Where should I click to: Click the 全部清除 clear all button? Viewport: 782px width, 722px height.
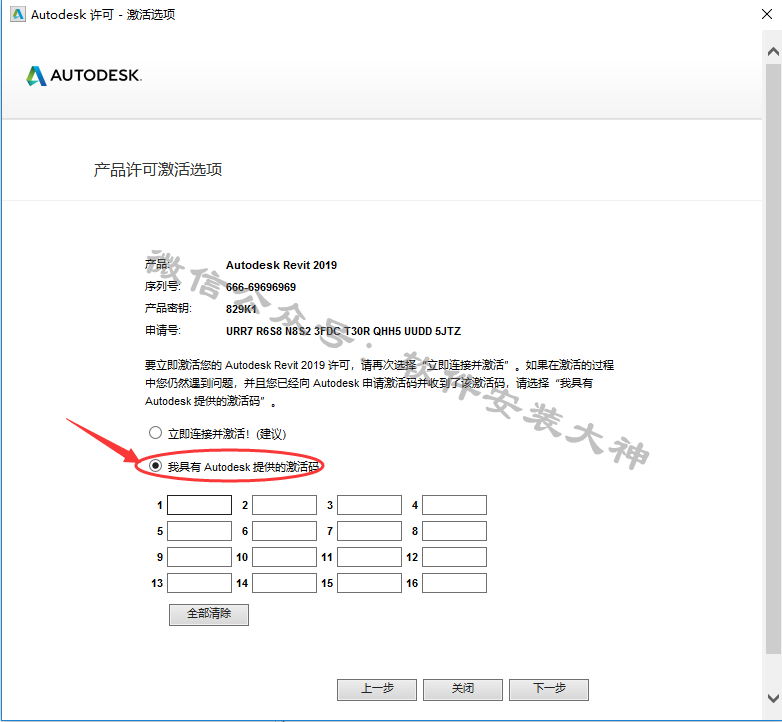point(209,614)
